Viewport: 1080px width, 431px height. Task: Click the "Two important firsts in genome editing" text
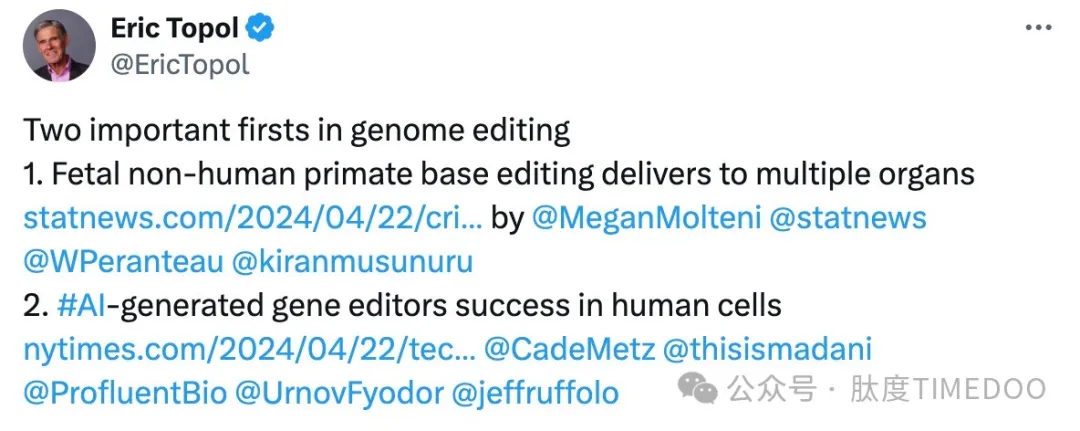click(296, 130)
